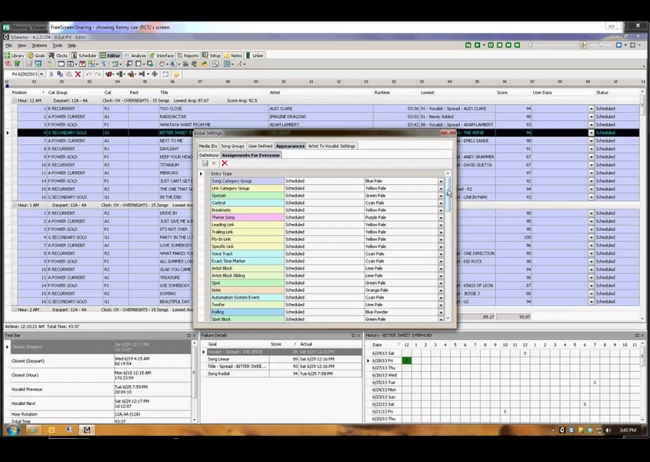The image size is (650, 462).
Task: Click the gray save disk icon in main toolbar
Action: [x=29, y=64]
